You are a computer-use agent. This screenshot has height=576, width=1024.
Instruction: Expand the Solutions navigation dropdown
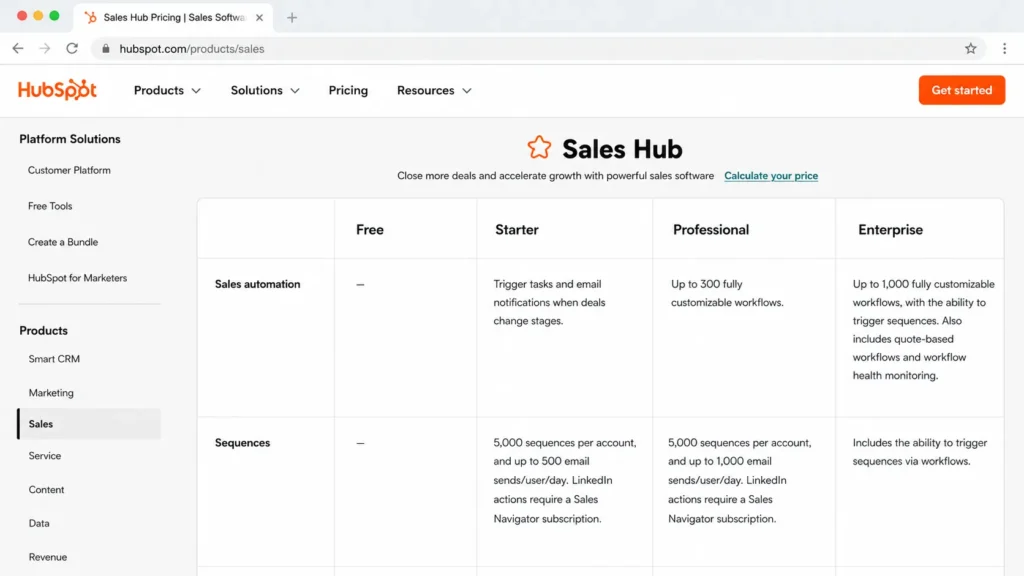click(265, 90)
